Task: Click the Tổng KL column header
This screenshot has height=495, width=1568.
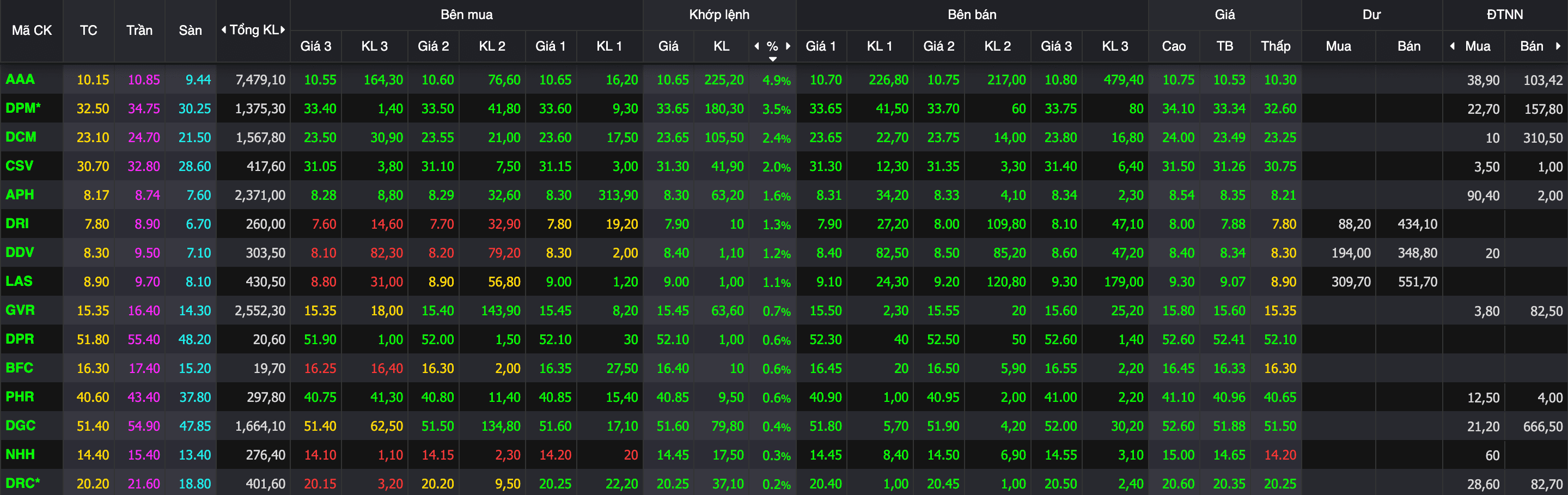Action: pos(254,30)
